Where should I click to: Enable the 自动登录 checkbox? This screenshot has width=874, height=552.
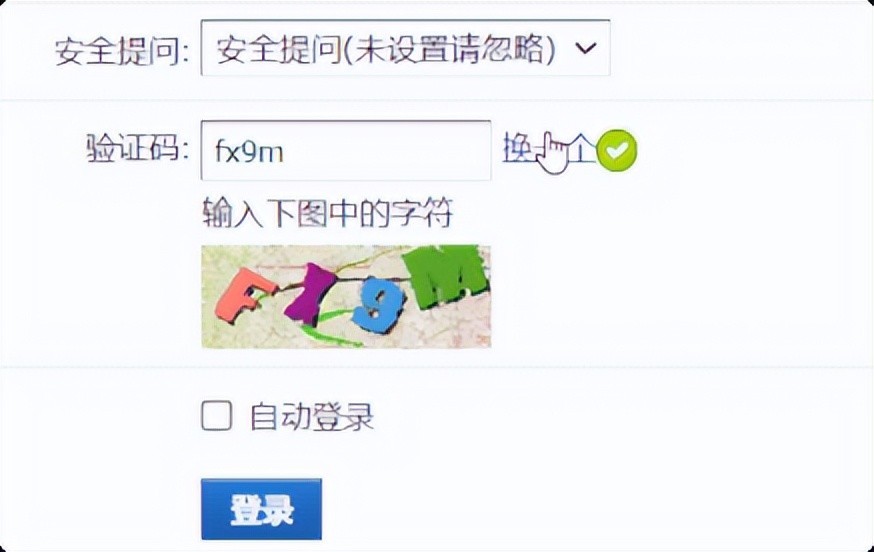tap(216, 415)
